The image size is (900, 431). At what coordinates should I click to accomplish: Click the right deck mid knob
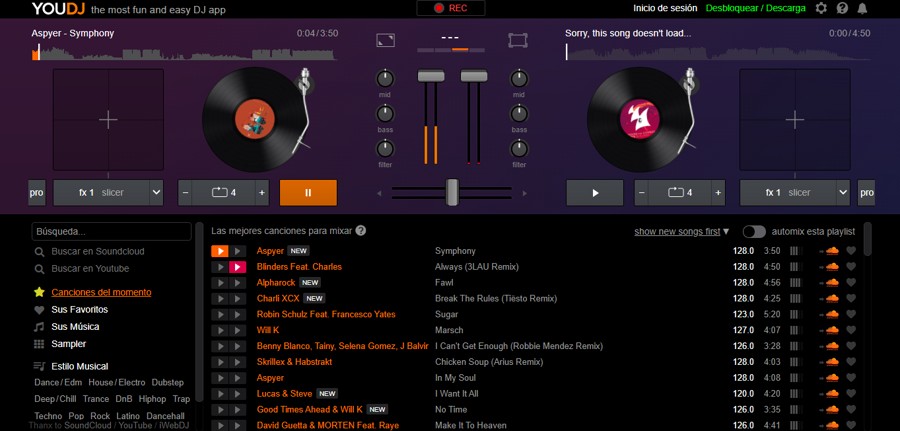tap(519, 79)
